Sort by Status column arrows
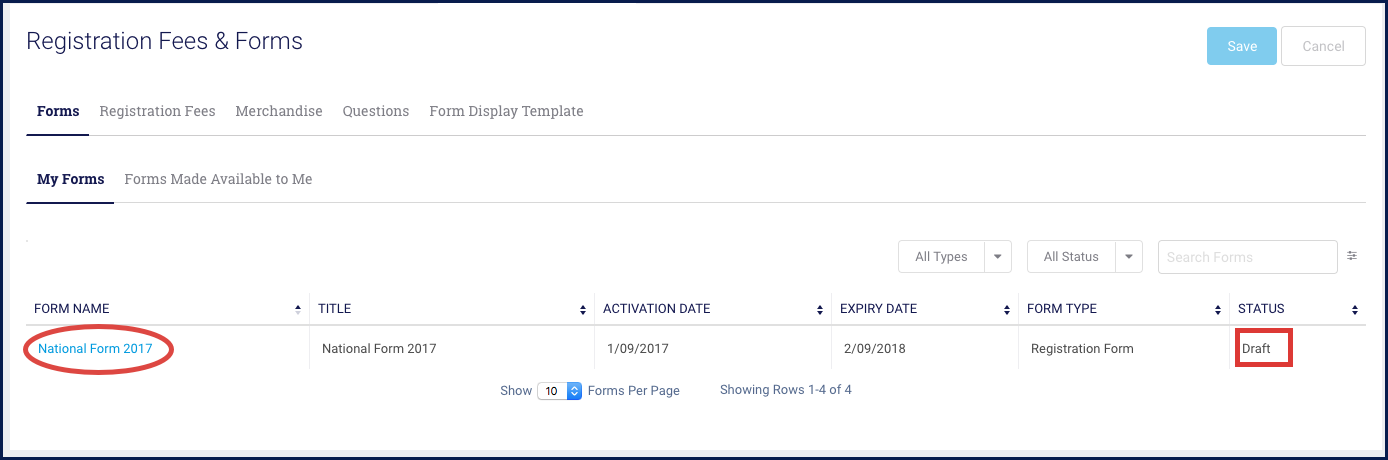Screen dimensions: 1388x460 pyautogui.click(x=1355, y=309)
